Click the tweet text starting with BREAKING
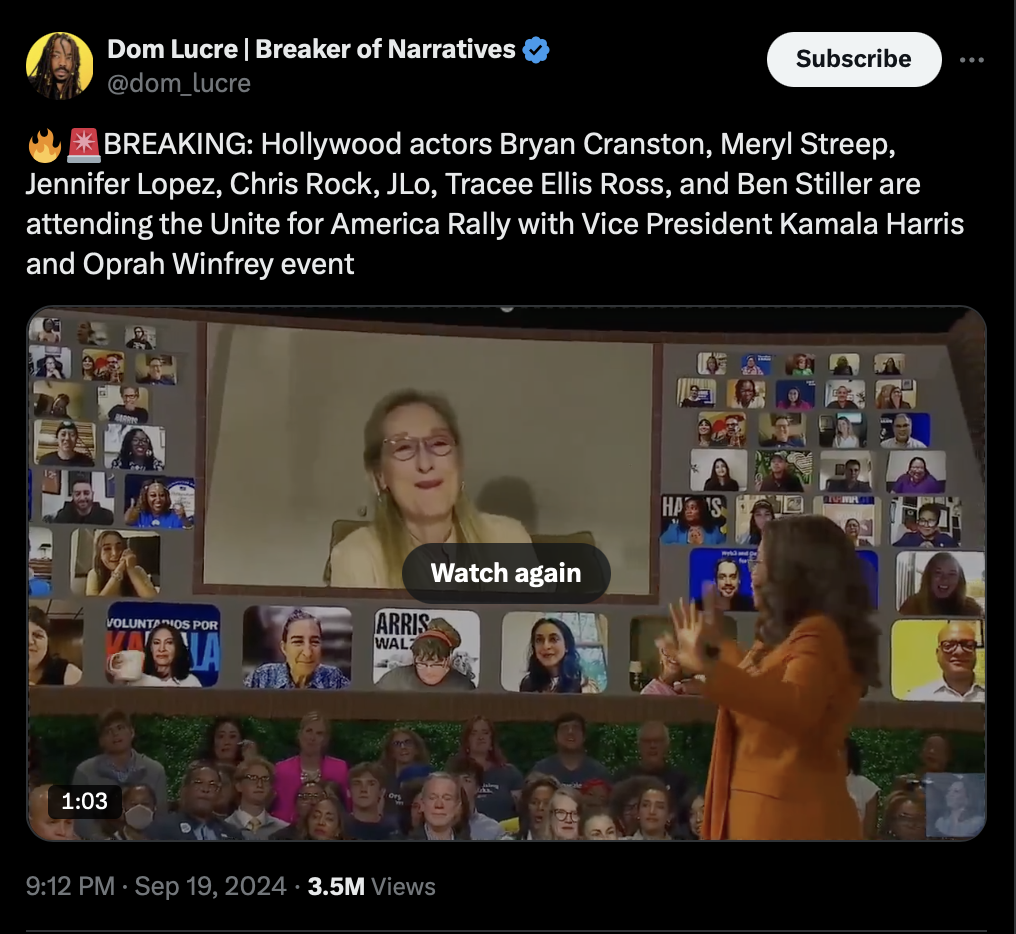 [x=495, y=204]
